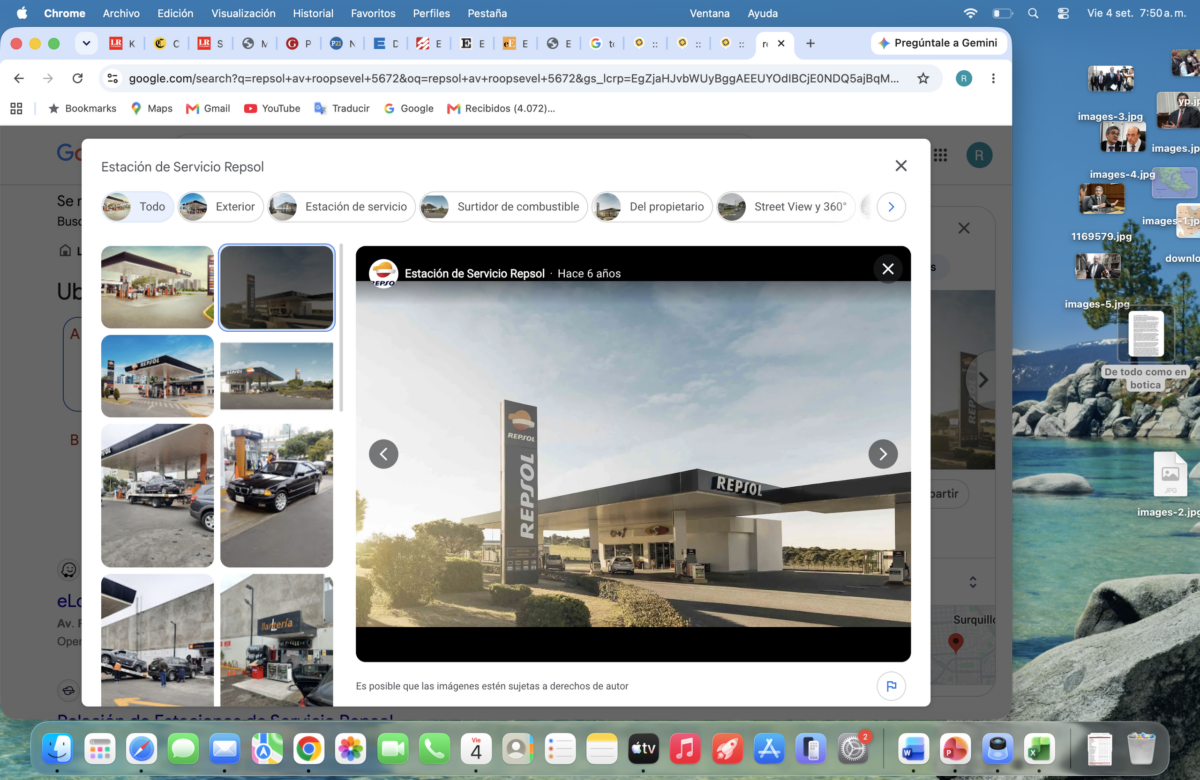This screenshot has width=1200, height=780.
Task: Open the Historial menu
Action: (x=313, y=13)
